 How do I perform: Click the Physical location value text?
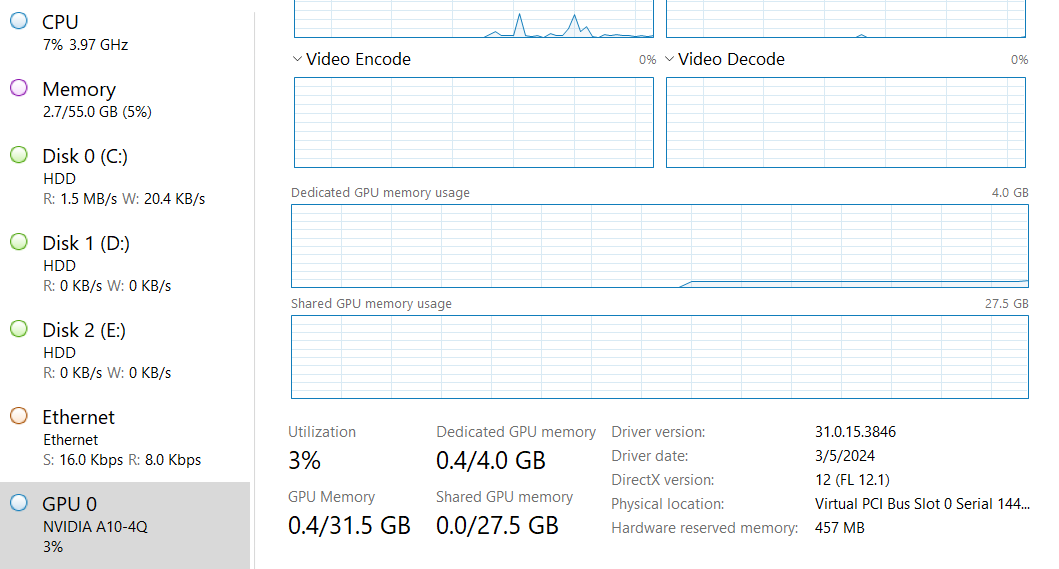tap(922, 503)
